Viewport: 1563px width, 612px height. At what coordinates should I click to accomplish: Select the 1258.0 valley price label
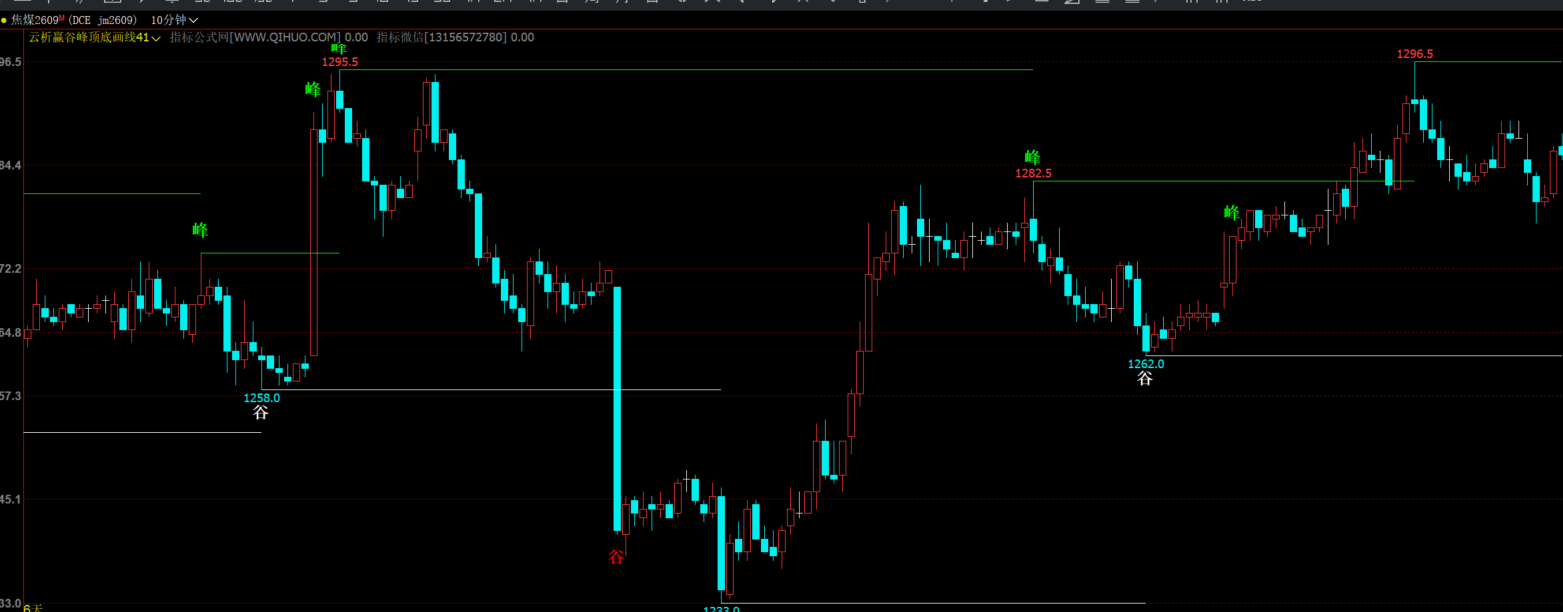point(262,398)
